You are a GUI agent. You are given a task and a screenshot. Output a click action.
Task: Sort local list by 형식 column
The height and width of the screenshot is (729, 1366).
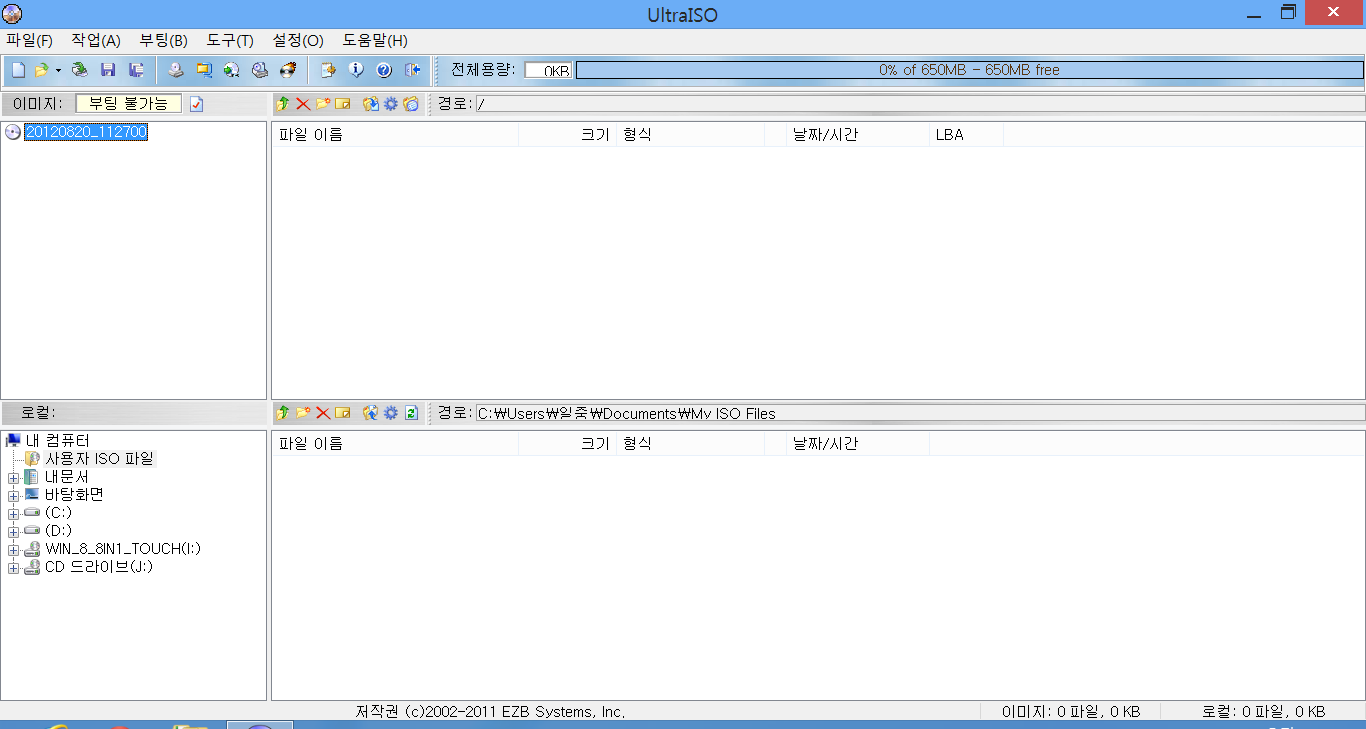click(x=690, y=443)
